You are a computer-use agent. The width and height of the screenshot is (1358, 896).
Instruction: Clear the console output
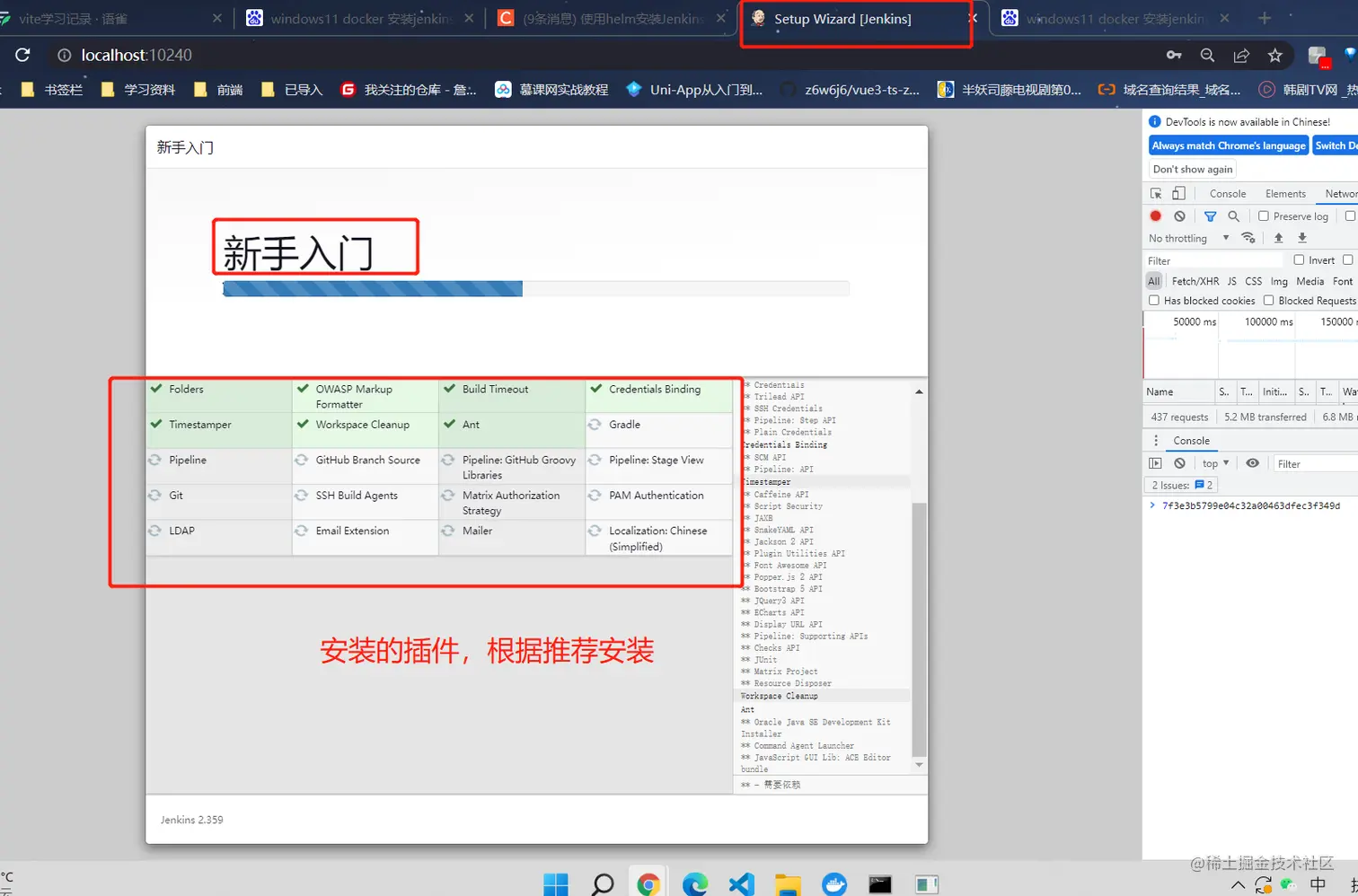[x=1179, y=463]
